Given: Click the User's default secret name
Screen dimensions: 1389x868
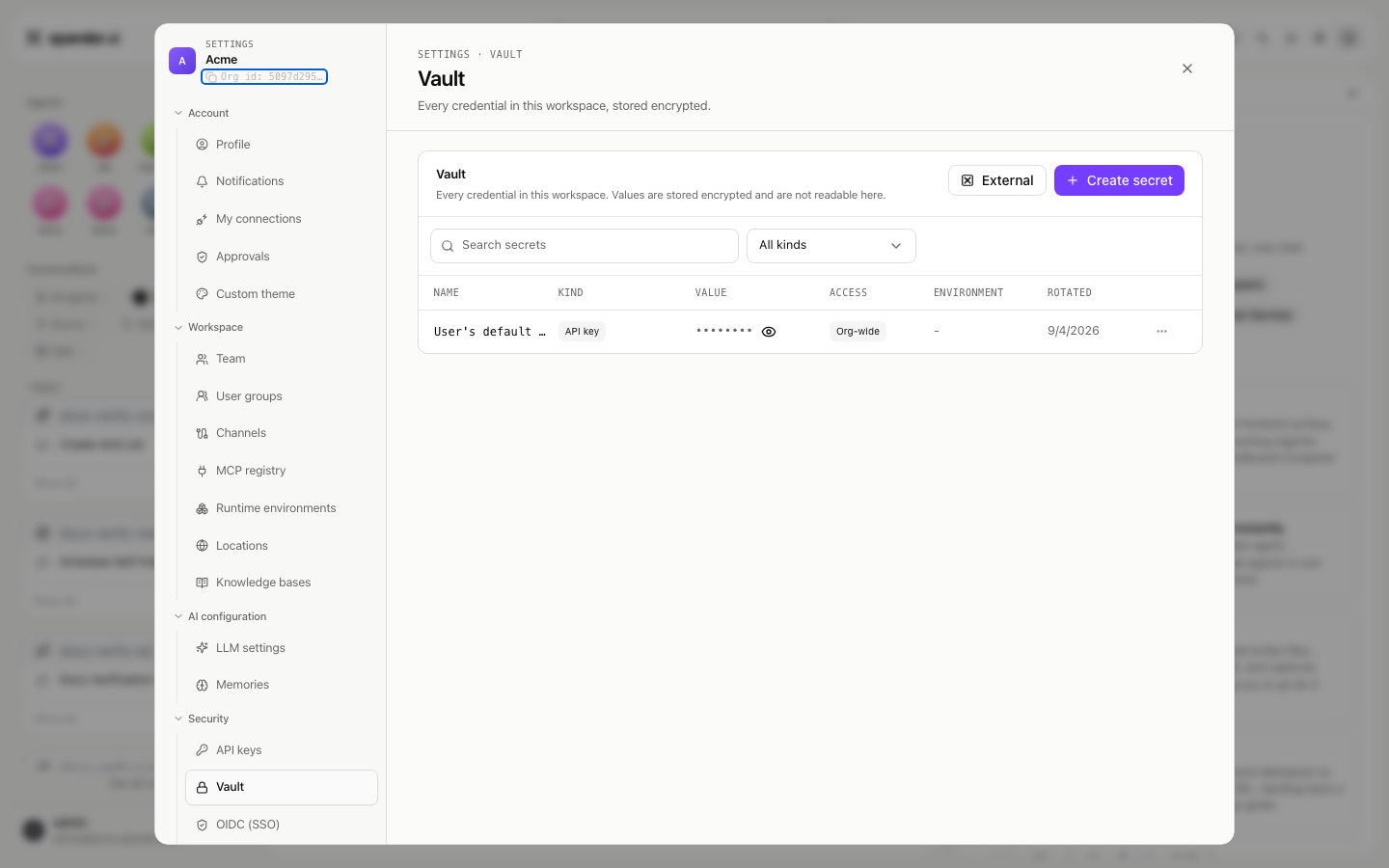Looking at the screenshot, I should 490,332.
